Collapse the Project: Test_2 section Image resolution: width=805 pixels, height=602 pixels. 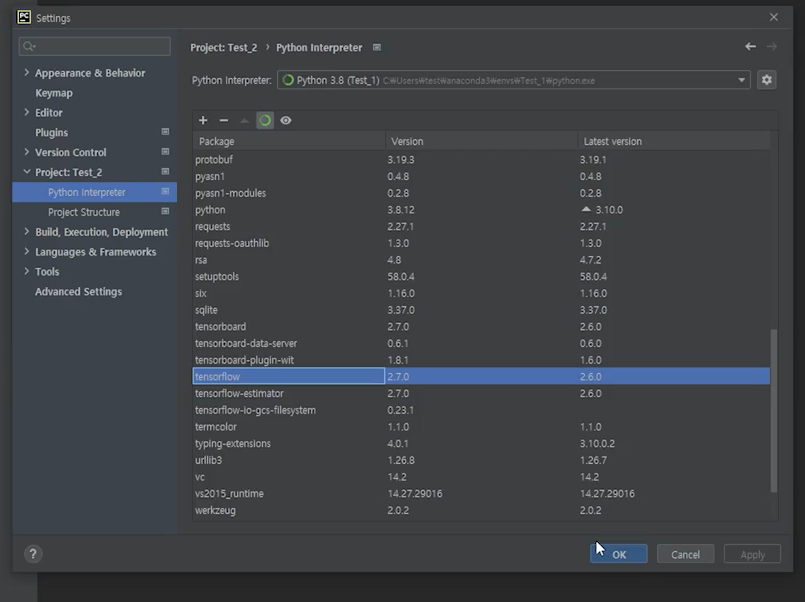pyautogui.click(x=27, y=172)
